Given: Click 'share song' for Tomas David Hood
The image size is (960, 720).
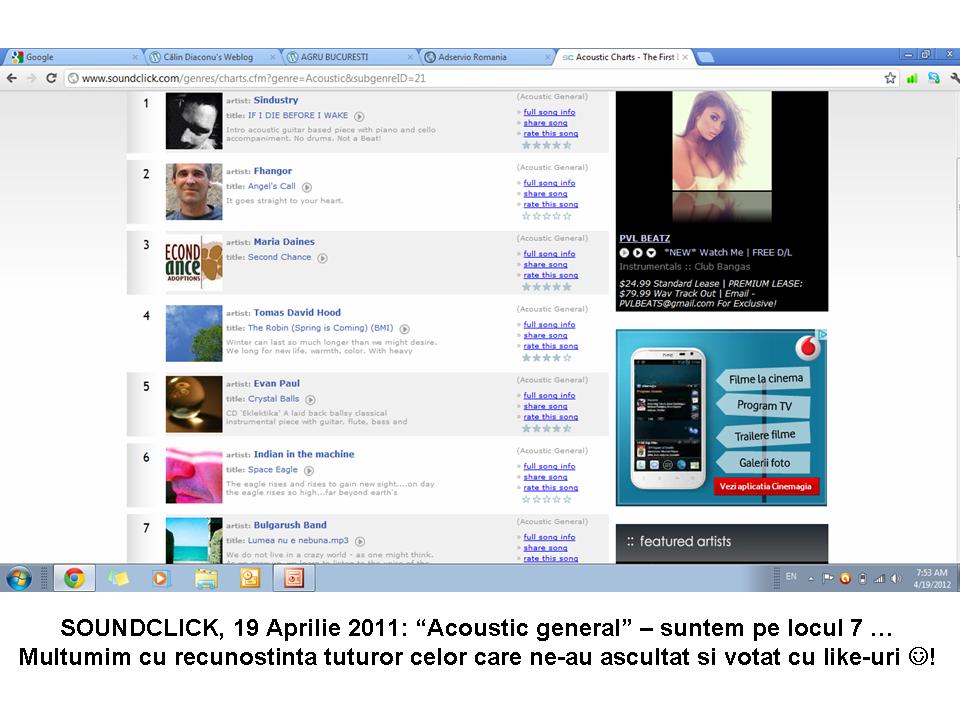Looking at the screenshot, I should (545, 335).
